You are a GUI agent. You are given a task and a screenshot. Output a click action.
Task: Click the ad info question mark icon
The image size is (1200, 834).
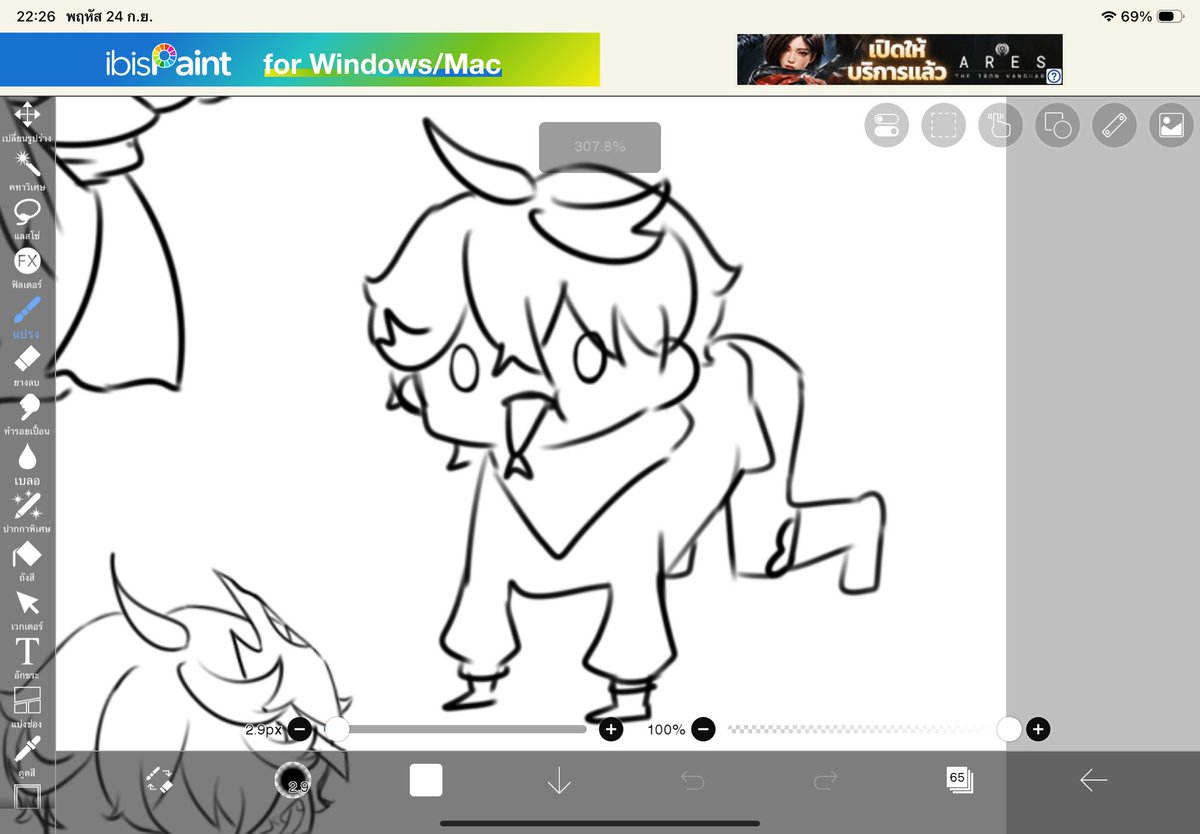[x=1054, y=76]
